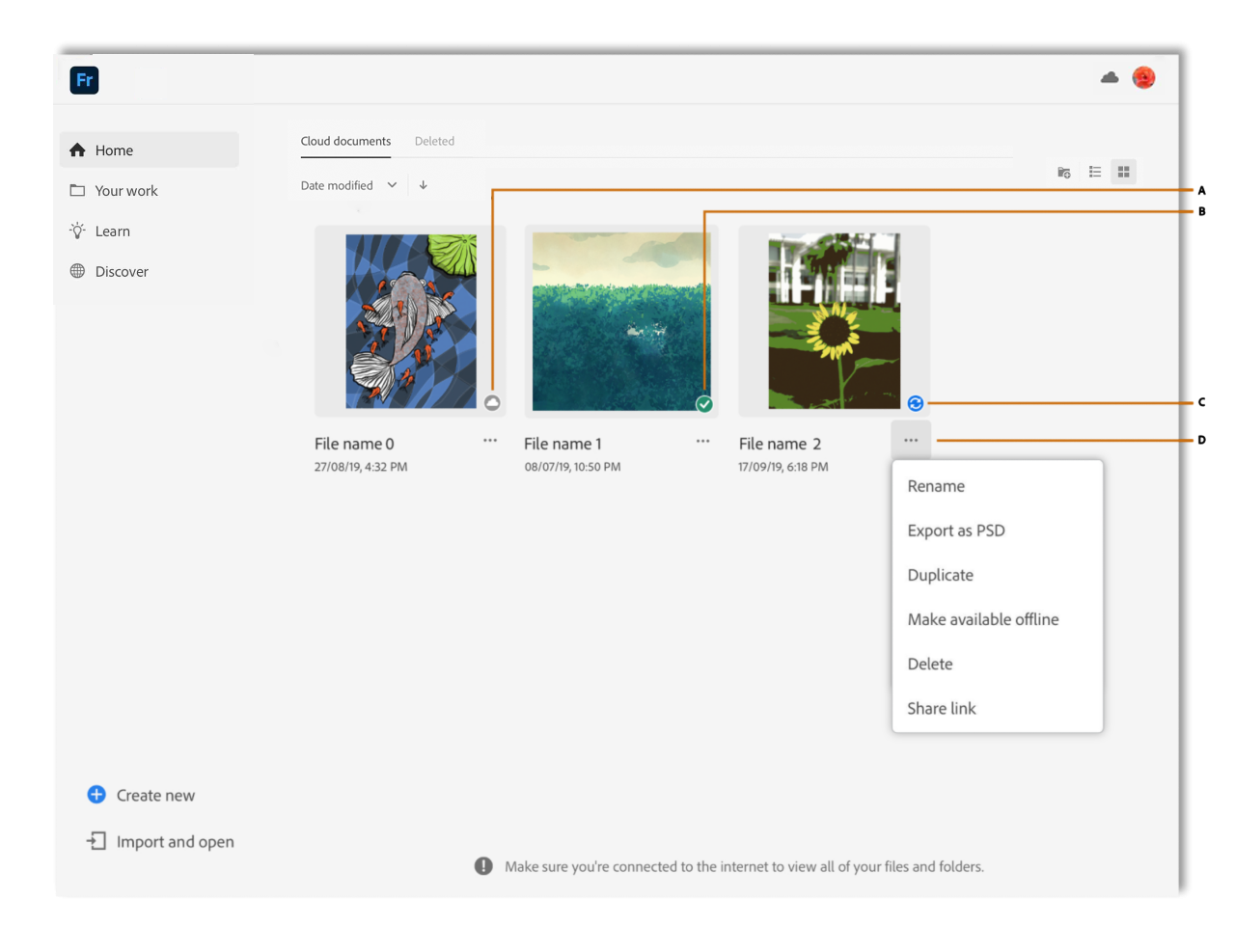The height and width of the screenshot is (952, 1235).
Task: Click the internet connection warning icon
Action: click(483, 866)
